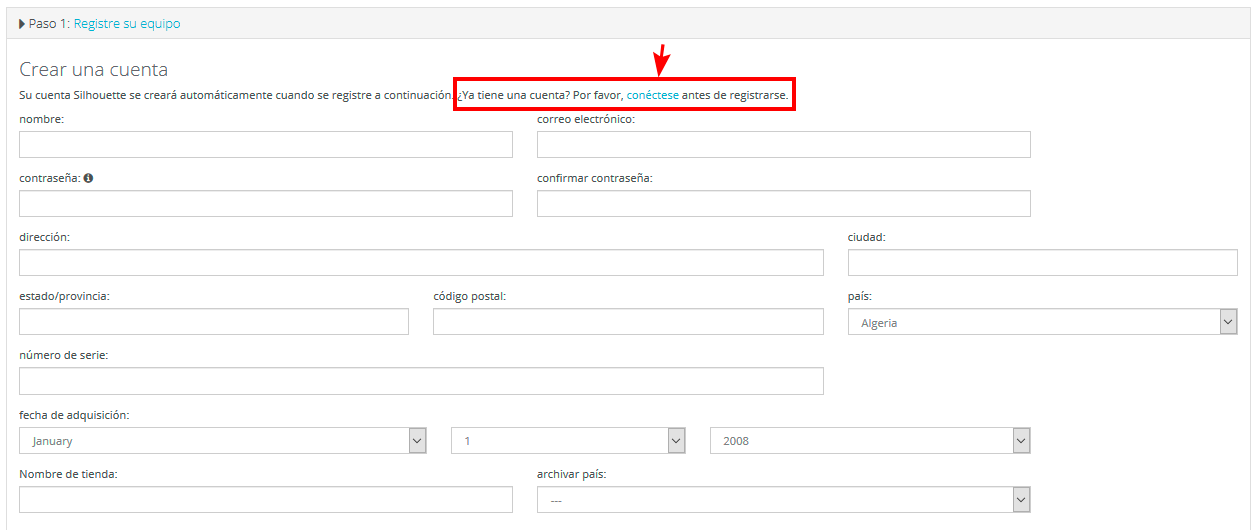Click the código postal field
Image resolution: width=1259 pixels, height=530 pixels.
(x=628, y=321)
